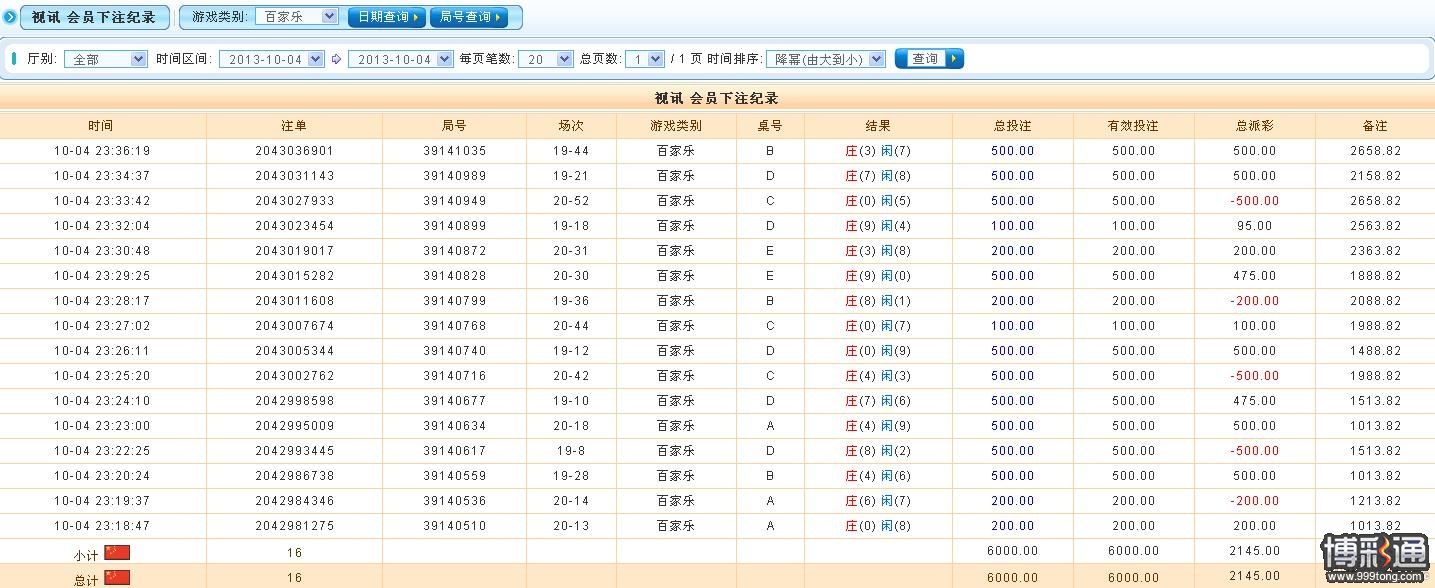Click remark balance 1888.82
The image size is (1435, 588).
click(1375, 276)
